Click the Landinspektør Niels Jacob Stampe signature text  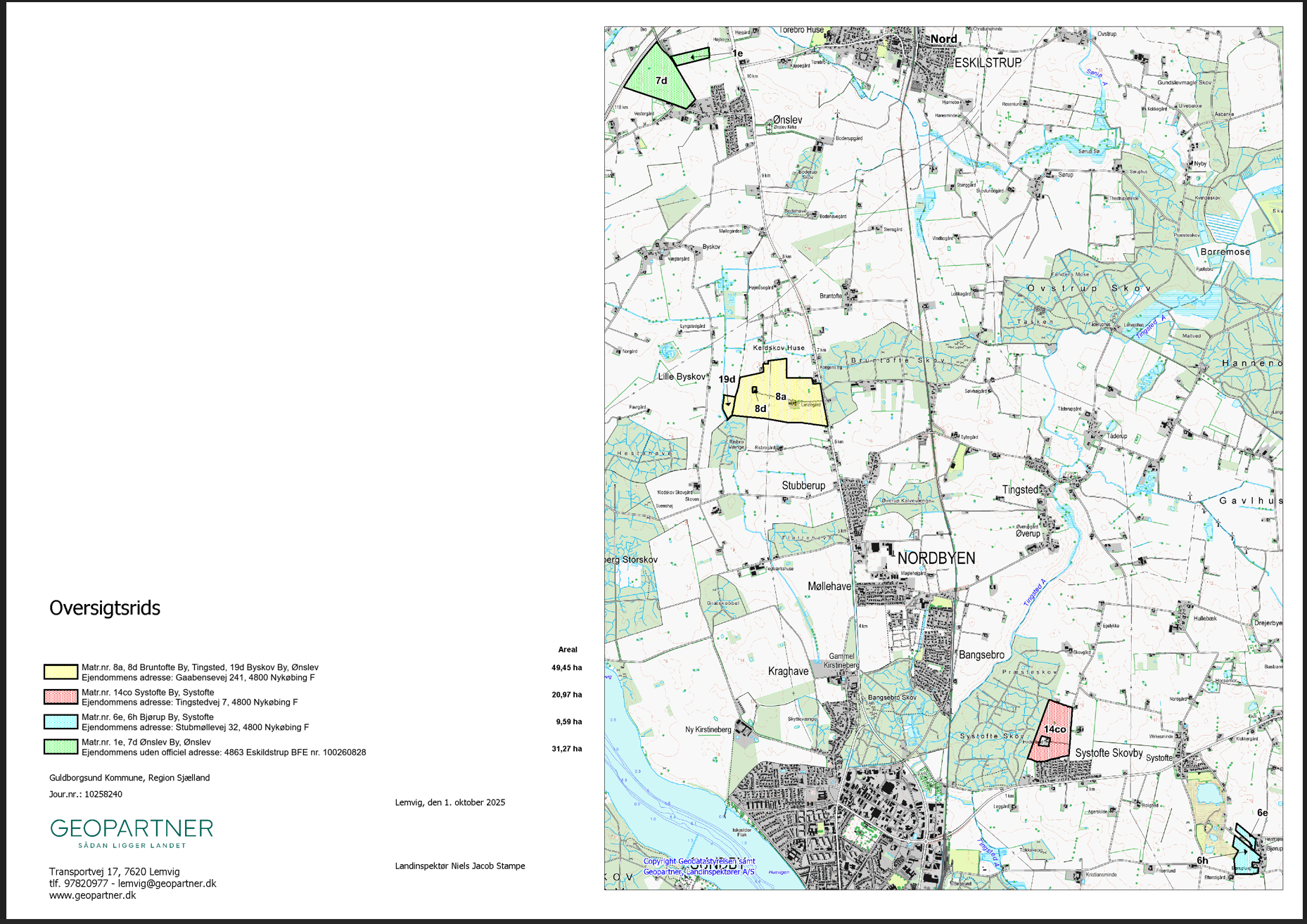pos(460,866)
